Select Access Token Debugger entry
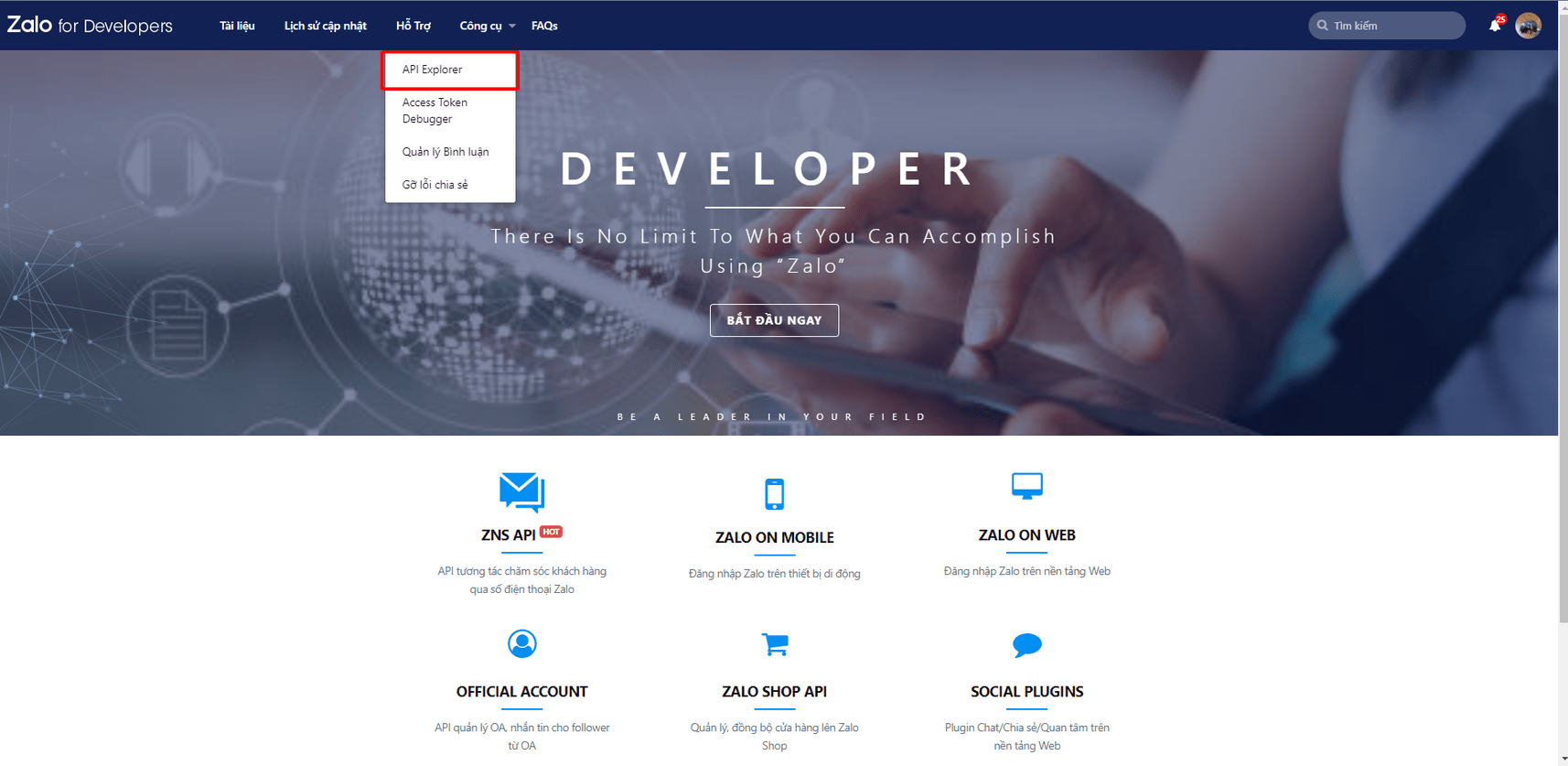This screenshot has height=766, width=1568. click(x=450, y=111)
